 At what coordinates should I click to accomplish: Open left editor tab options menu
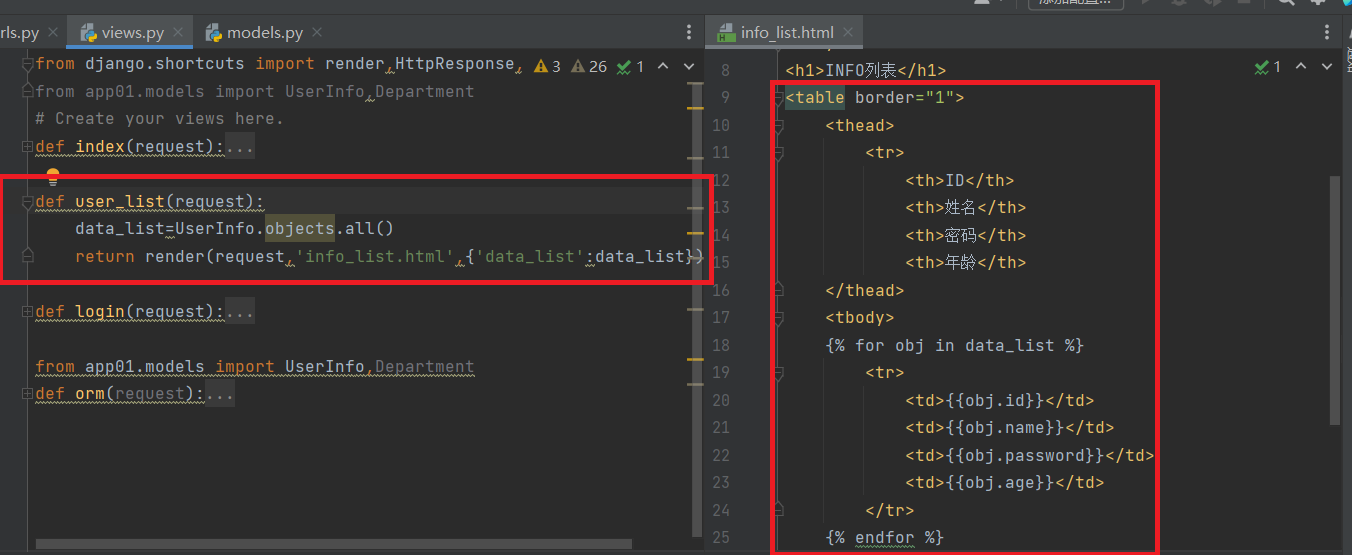tap(688, 33)
